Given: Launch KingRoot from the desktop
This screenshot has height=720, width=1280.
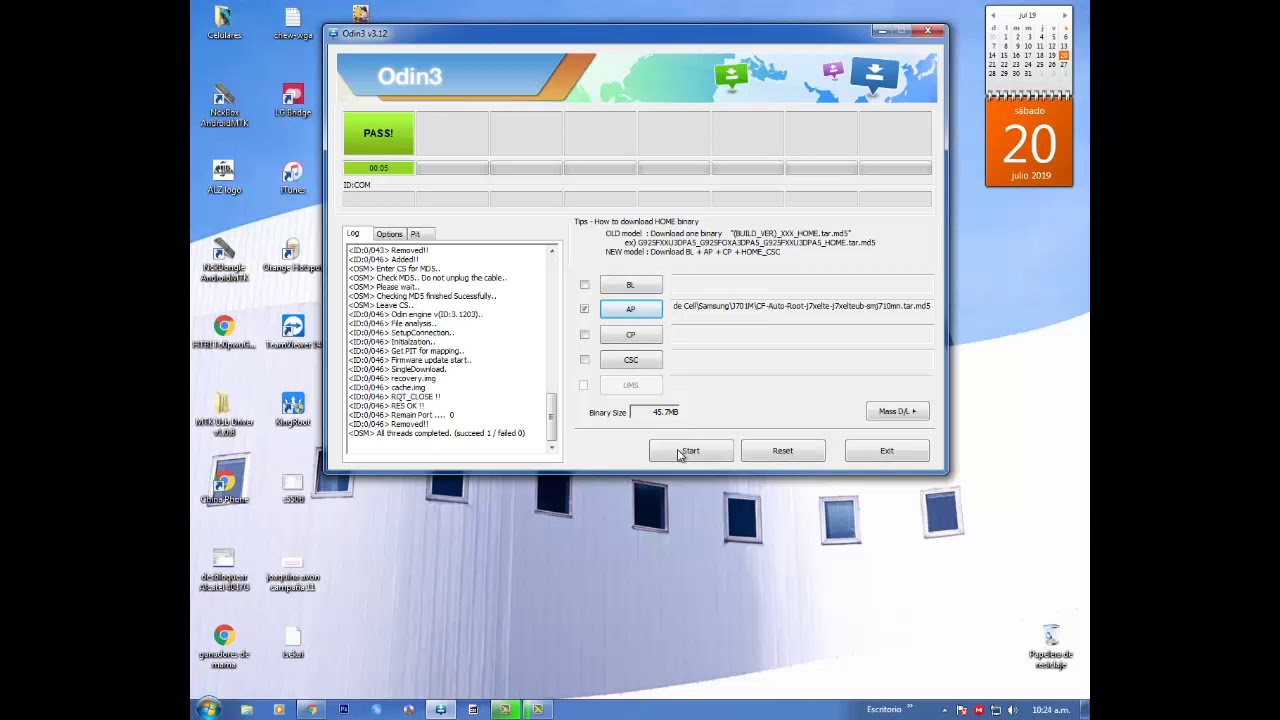Looking at the screenshot, I should [x=292, y=410].
